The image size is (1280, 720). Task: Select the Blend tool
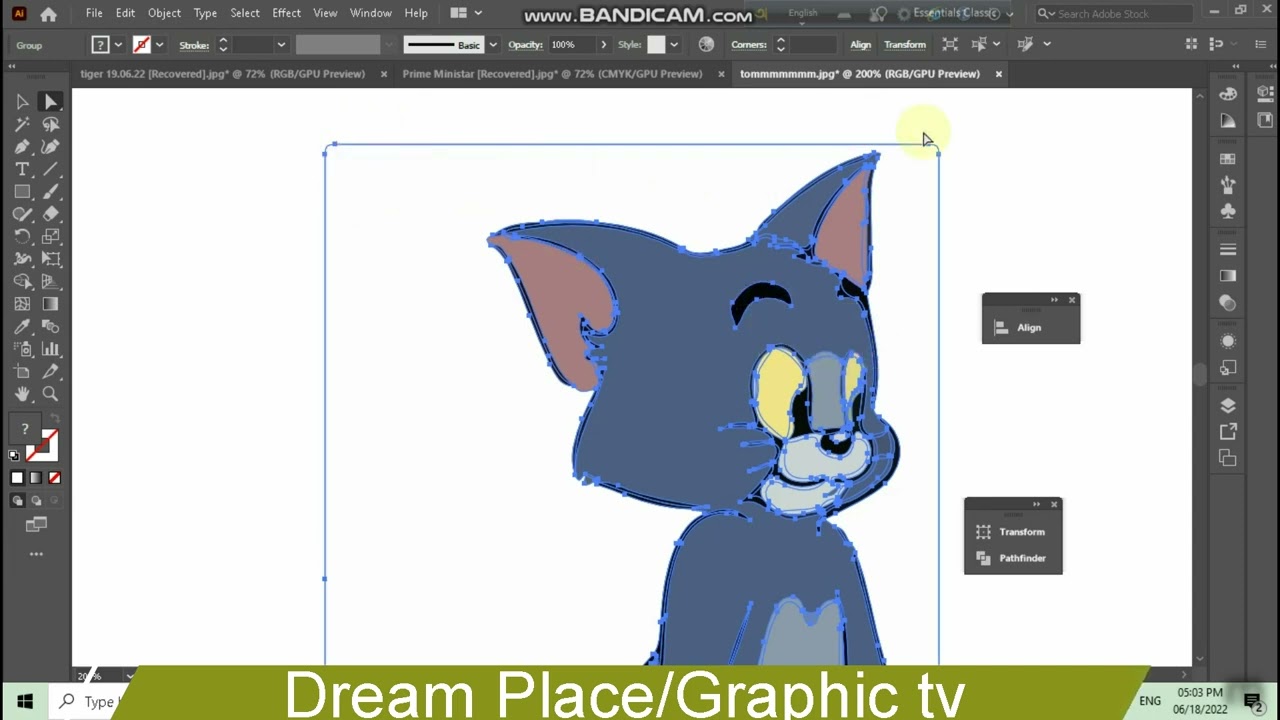click(x=50, y=327)
